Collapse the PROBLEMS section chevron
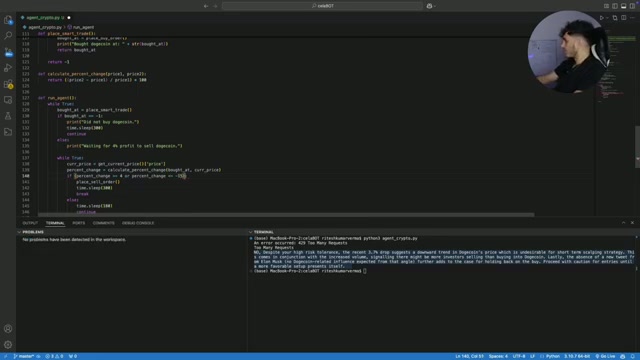The width and height of the screenshot is (640, 360). coord(19,232)
